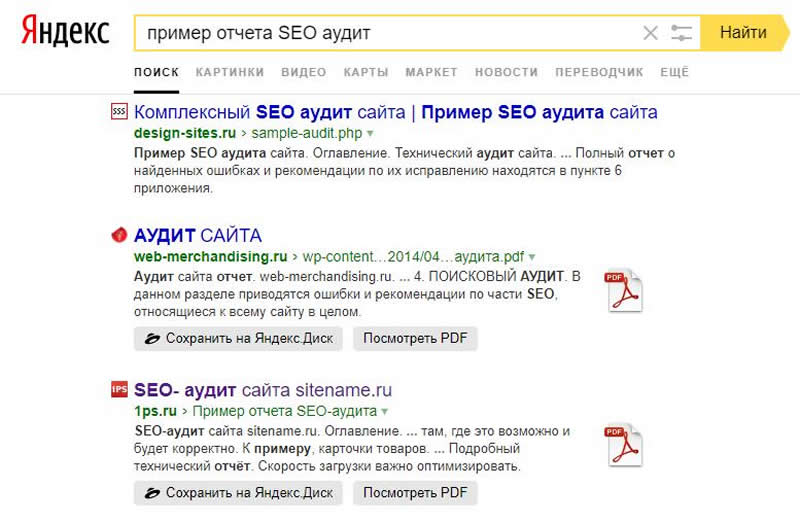The height and width of the screenshot is (523, 800).
Task: Open Комплексный SEO аудит сайта result
Action: click(x=395, y=112)
